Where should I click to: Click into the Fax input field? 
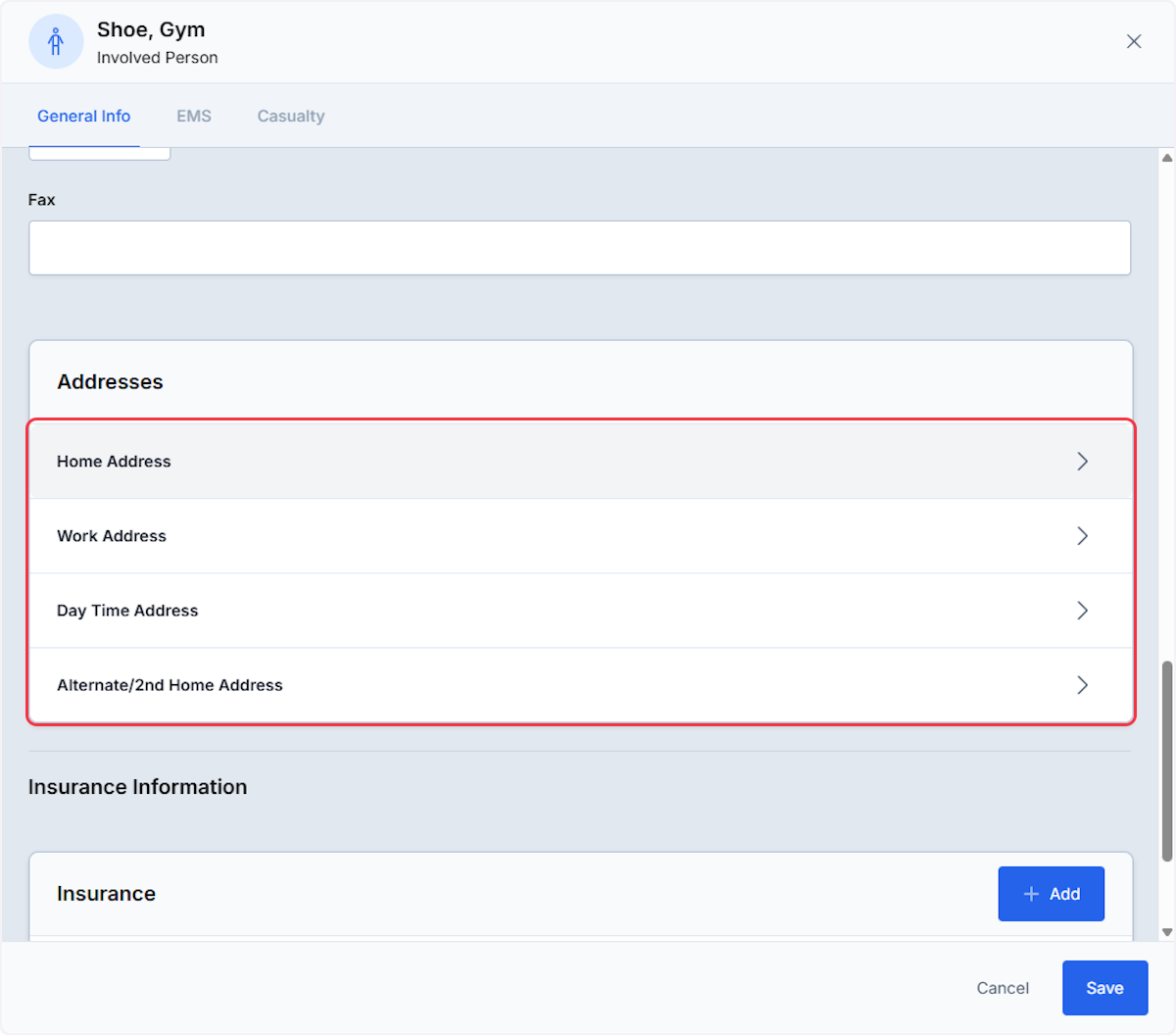(x=579, y=248)
